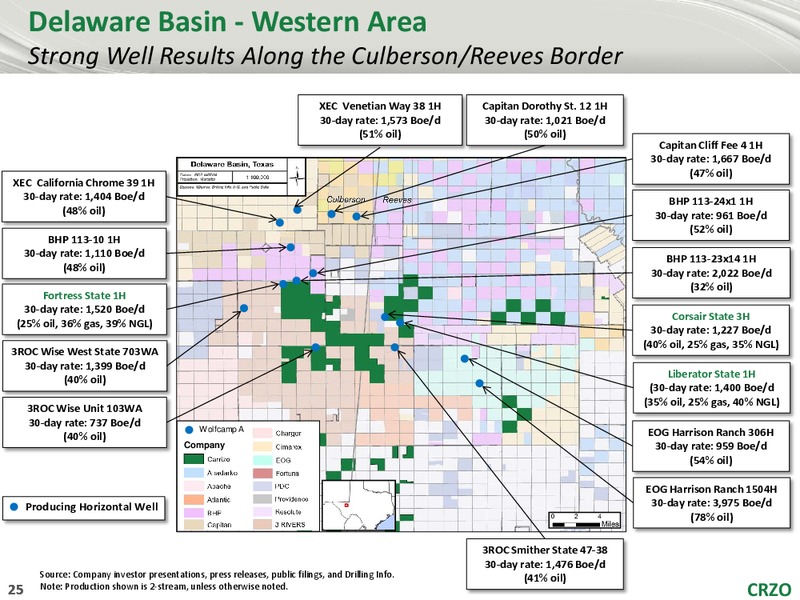Click the EOG mint legend swatch
This screenshot has height=600, width=800.
coord(262,460)
